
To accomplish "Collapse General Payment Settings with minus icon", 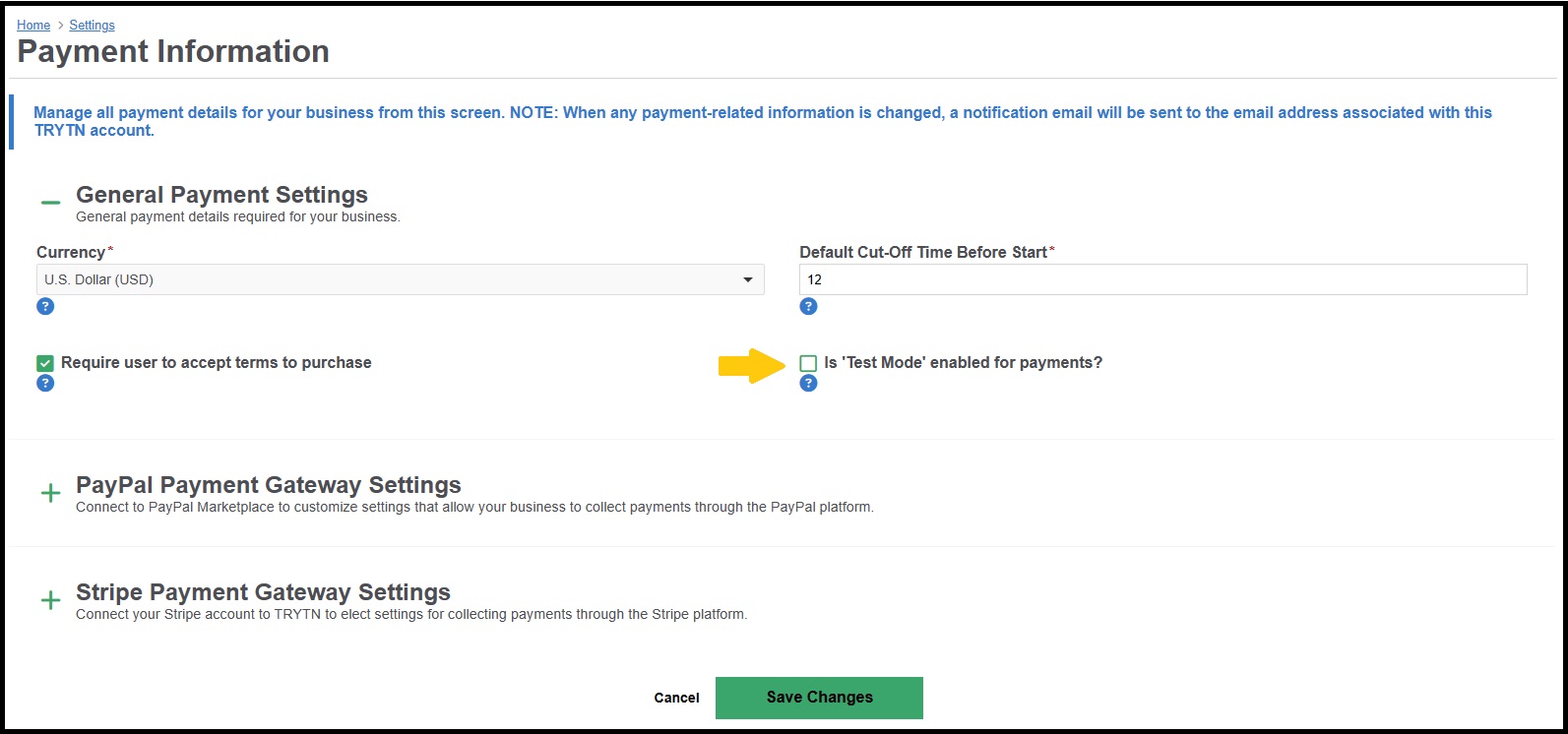I will [x=50, y=203].
